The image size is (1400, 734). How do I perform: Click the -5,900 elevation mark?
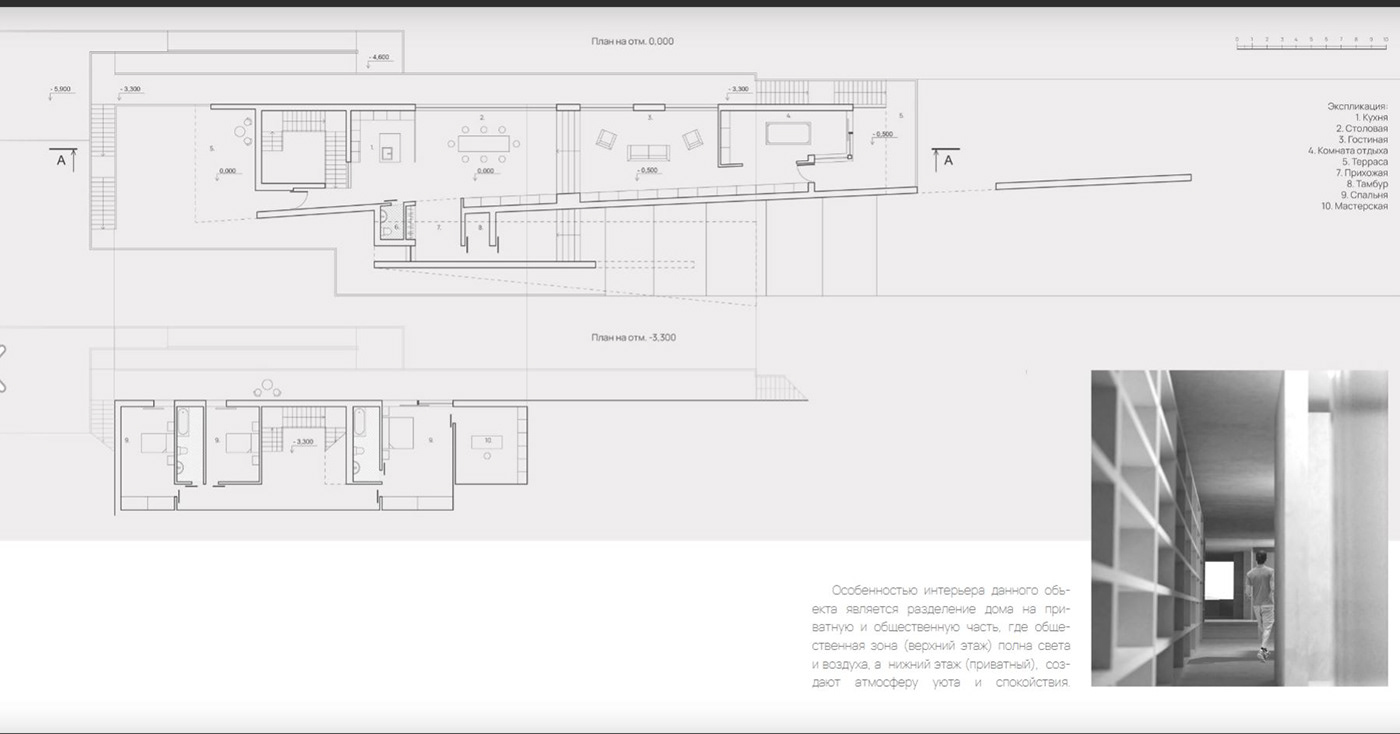point(60,90)
